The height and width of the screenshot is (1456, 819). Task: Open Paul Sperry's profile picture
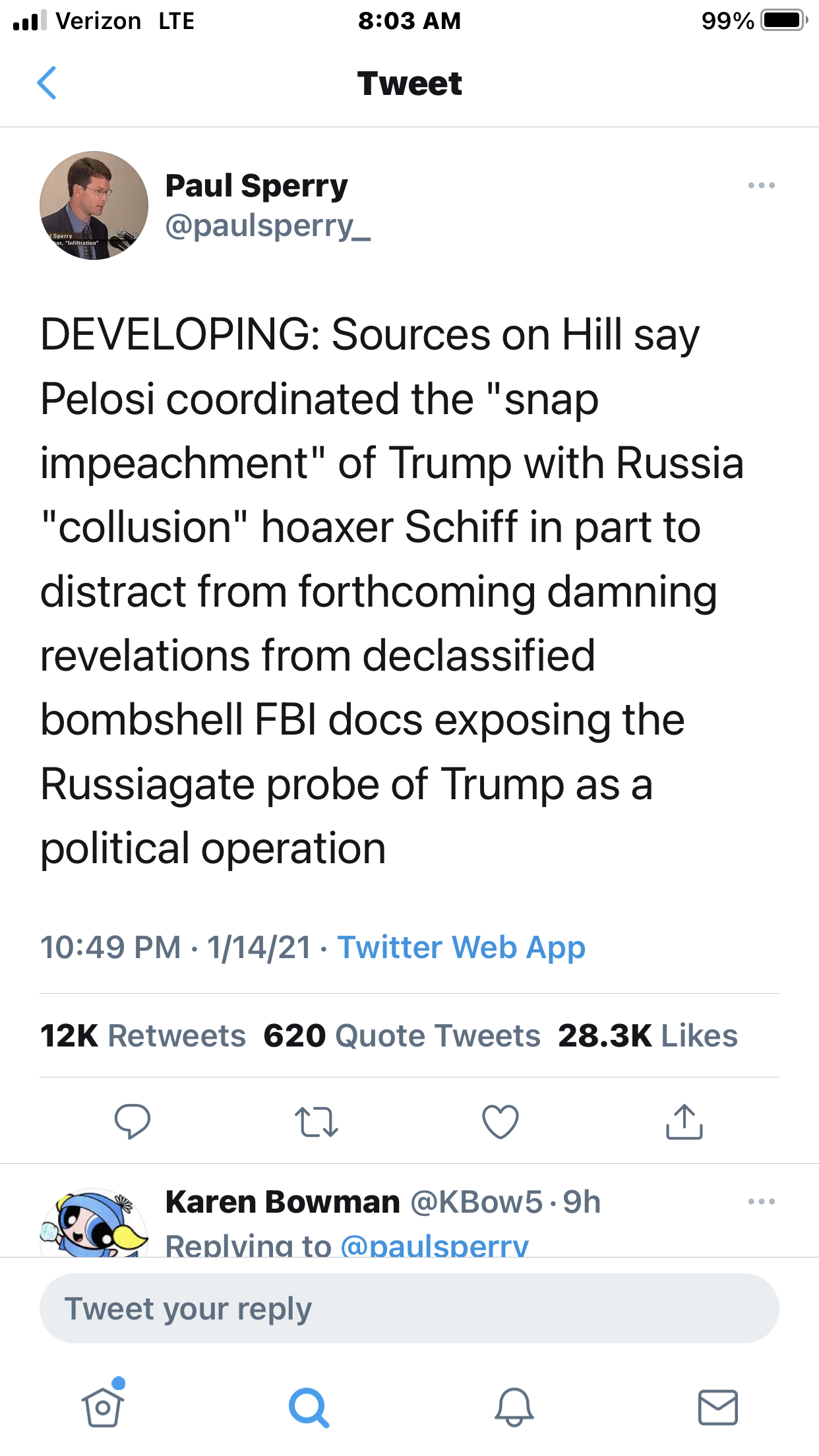94,205
